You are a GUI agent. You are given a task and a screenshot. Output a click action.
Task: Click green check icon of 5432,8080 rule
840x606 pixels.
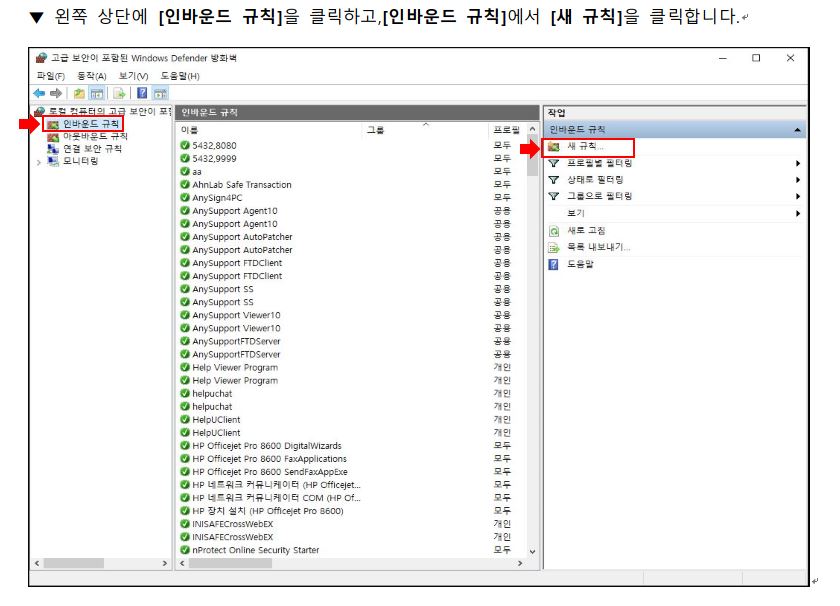click(185, 145)
